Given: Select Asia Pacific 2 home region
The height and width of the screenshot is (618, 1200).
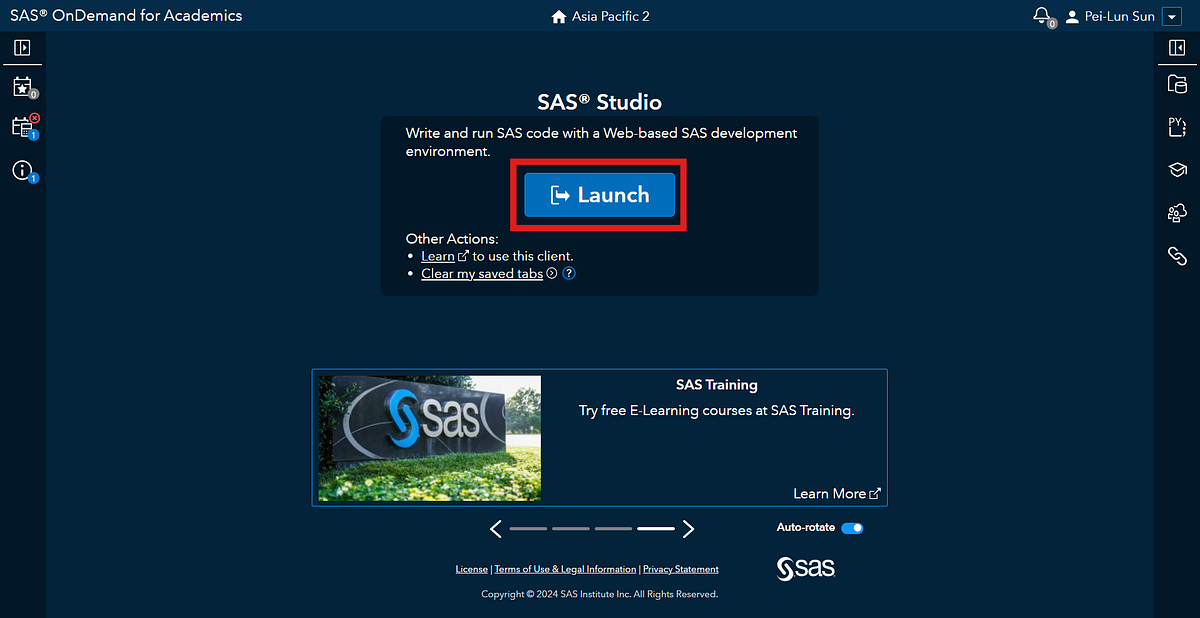Looking at the screenshot, I should 599,15.
